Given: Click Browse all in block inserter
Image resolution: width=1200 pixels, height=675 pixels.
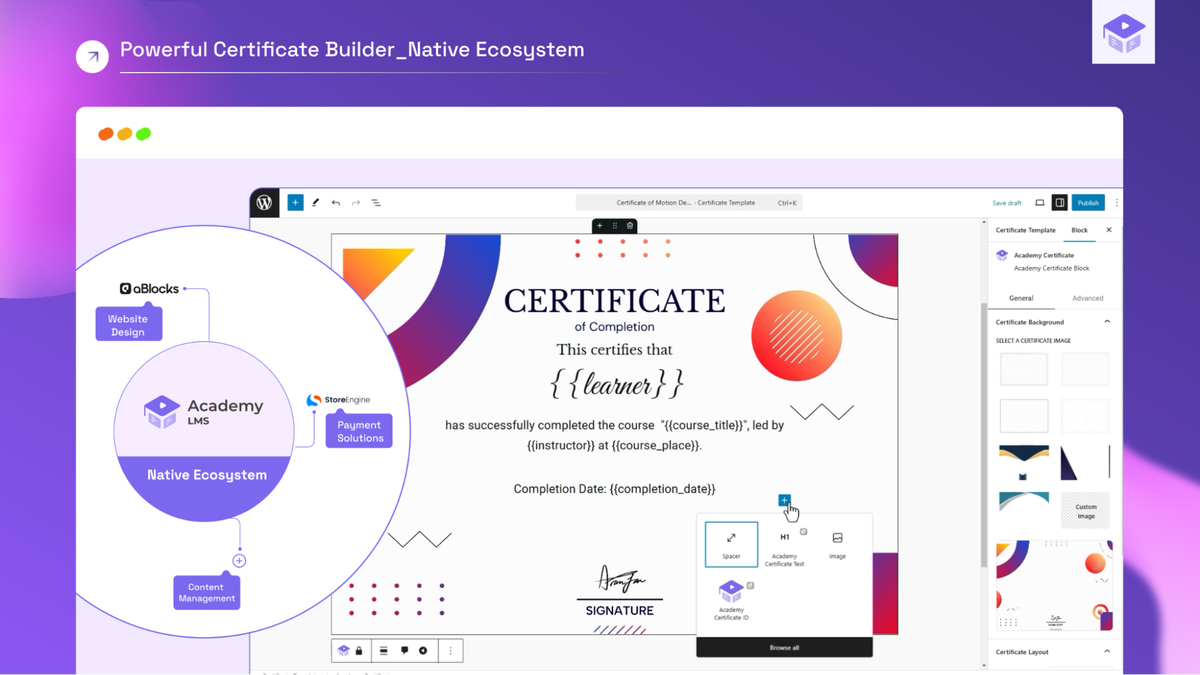Looking at the screenshot, I should [x=784, y=648].
